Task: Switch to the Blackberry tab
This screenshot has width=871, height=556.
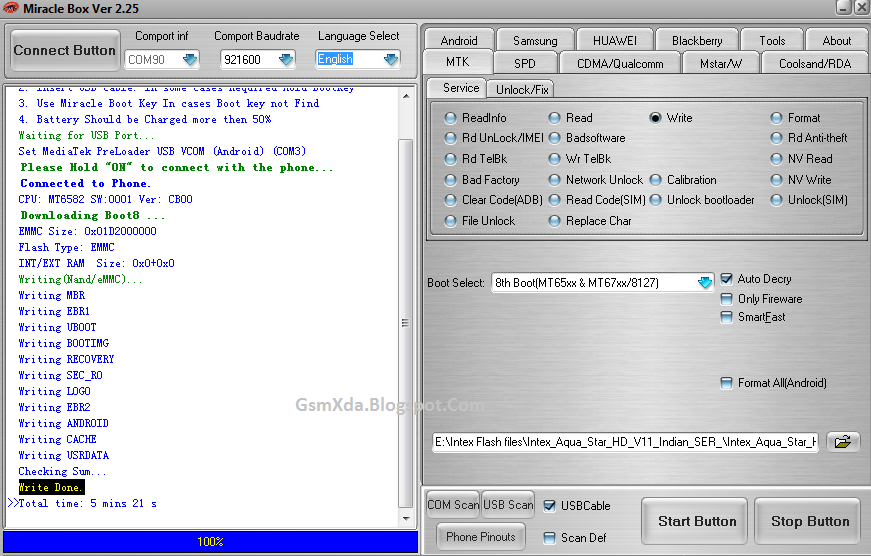Action: pos(697,41)
